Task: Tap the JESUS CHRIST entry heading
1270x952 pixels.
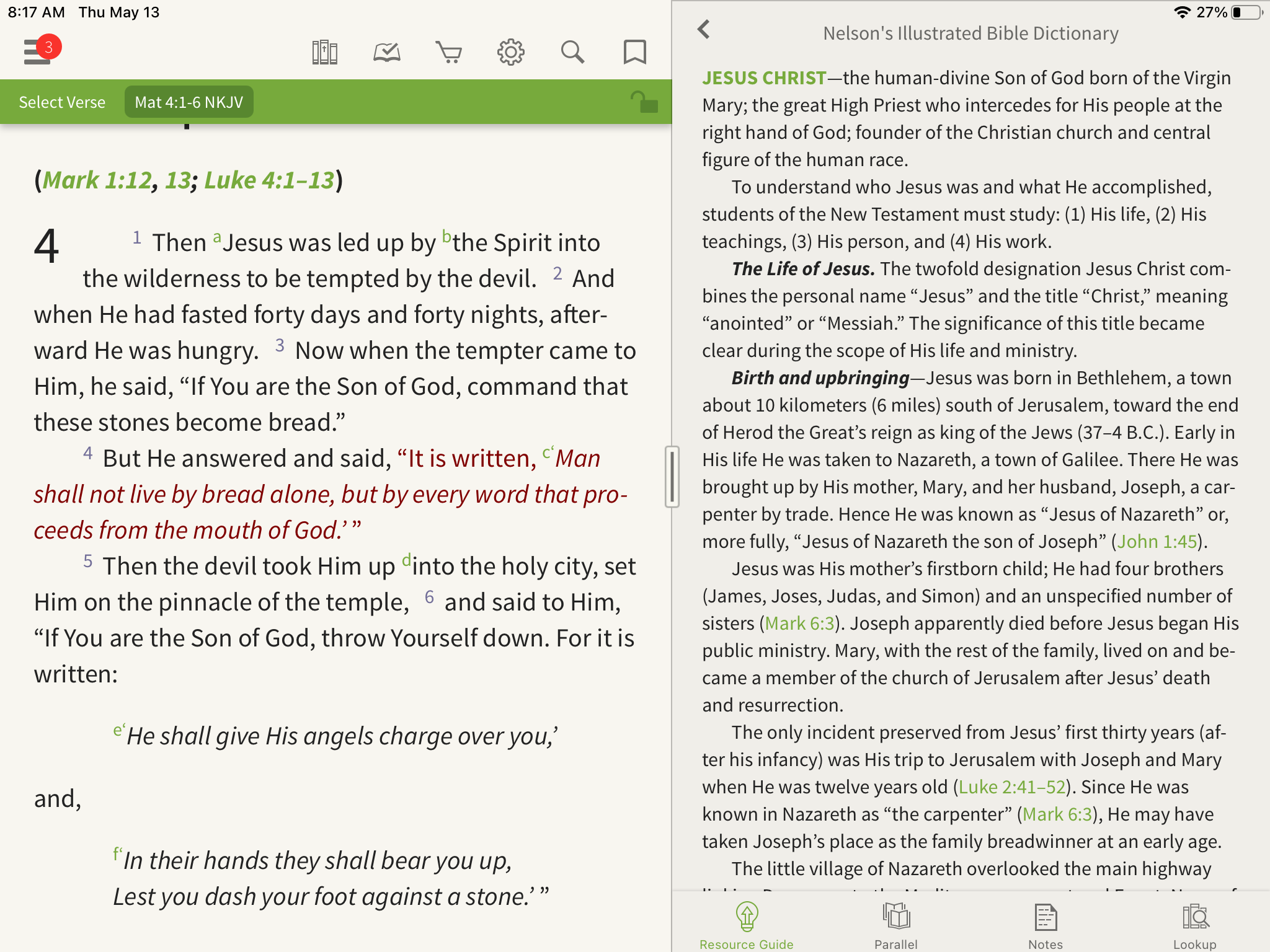Action: coord(764,77)
